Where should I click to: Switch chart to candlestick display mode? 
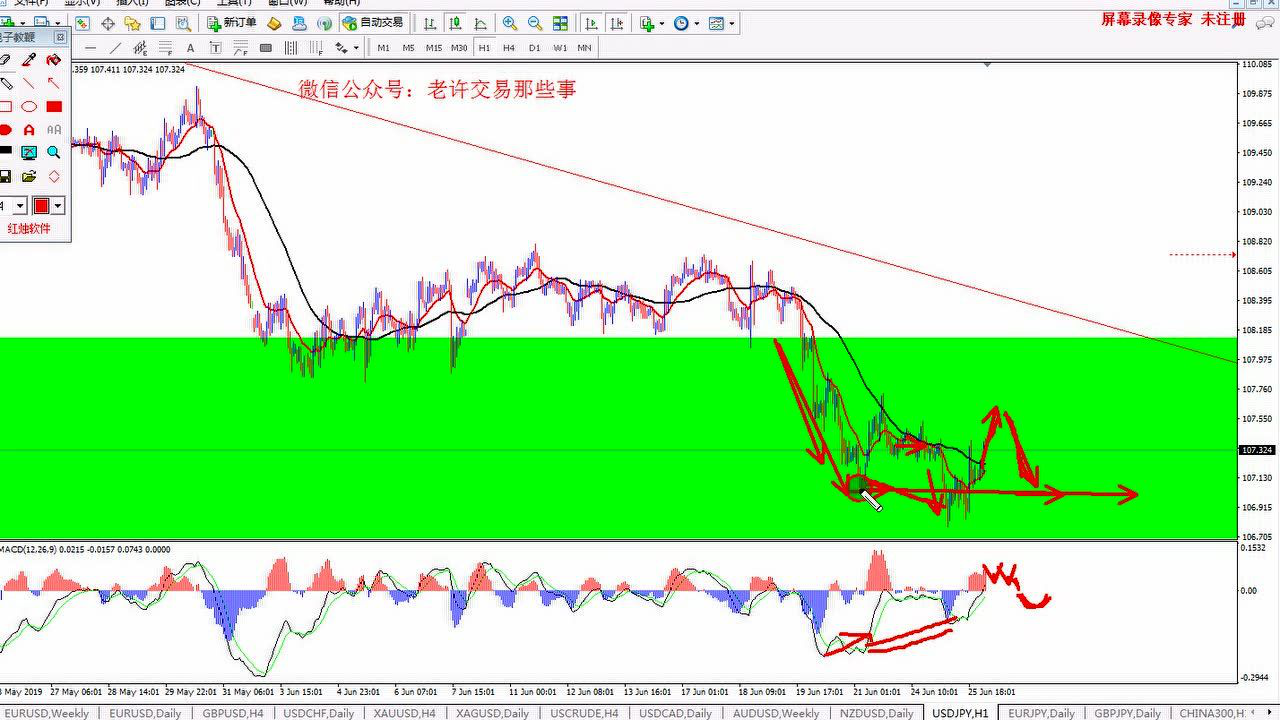pyautogui.click(x=456, y=23)
